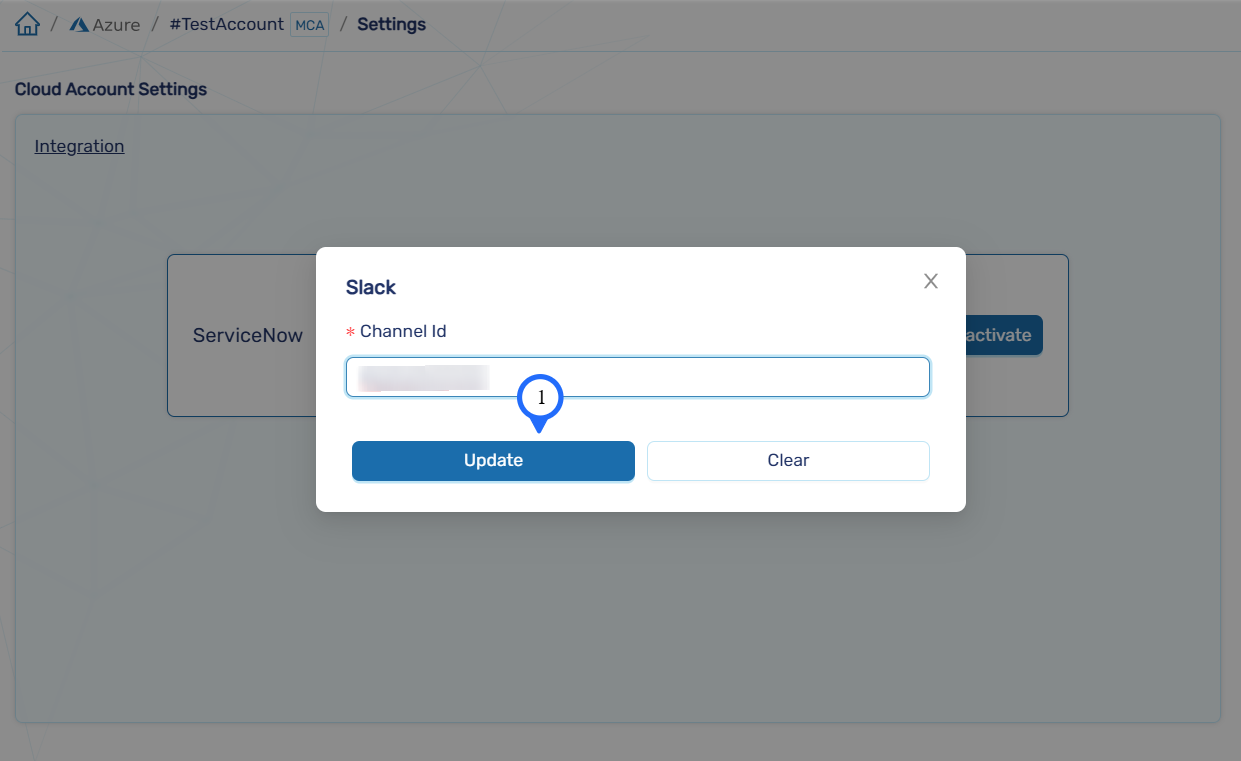Switch to the Integration tab
The width and height of the screenshot is (1241, 761).
79,146
